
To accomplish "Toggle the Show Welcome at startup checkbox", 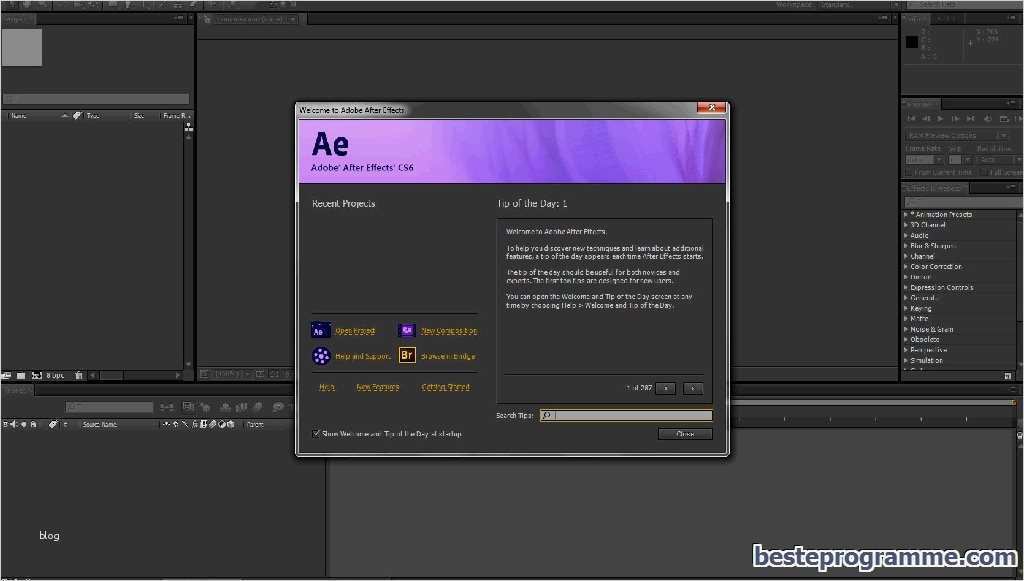I will point(318,433).
